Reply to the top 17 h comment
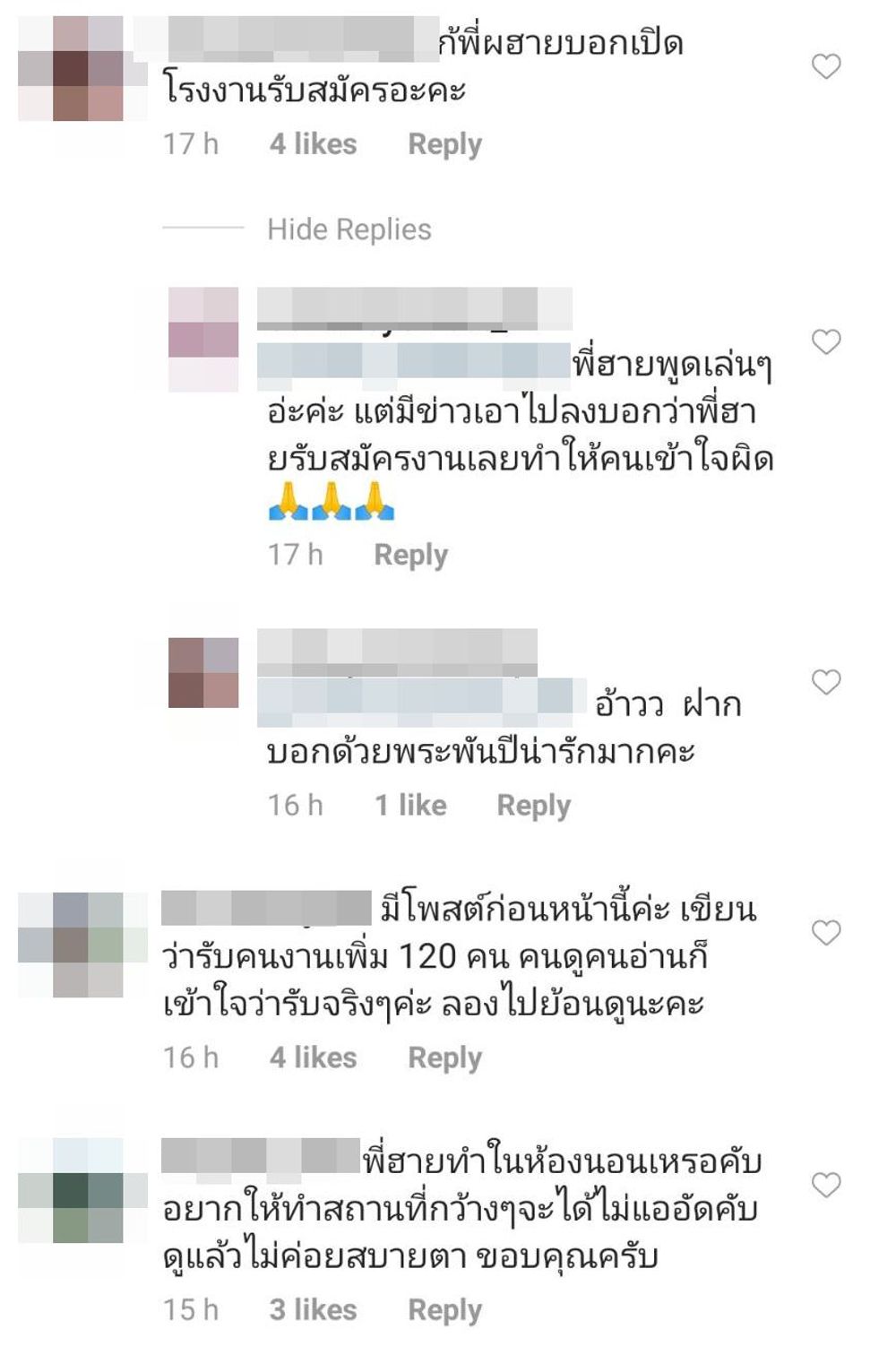Screen dimensions: 896x1355 [445, 144]
